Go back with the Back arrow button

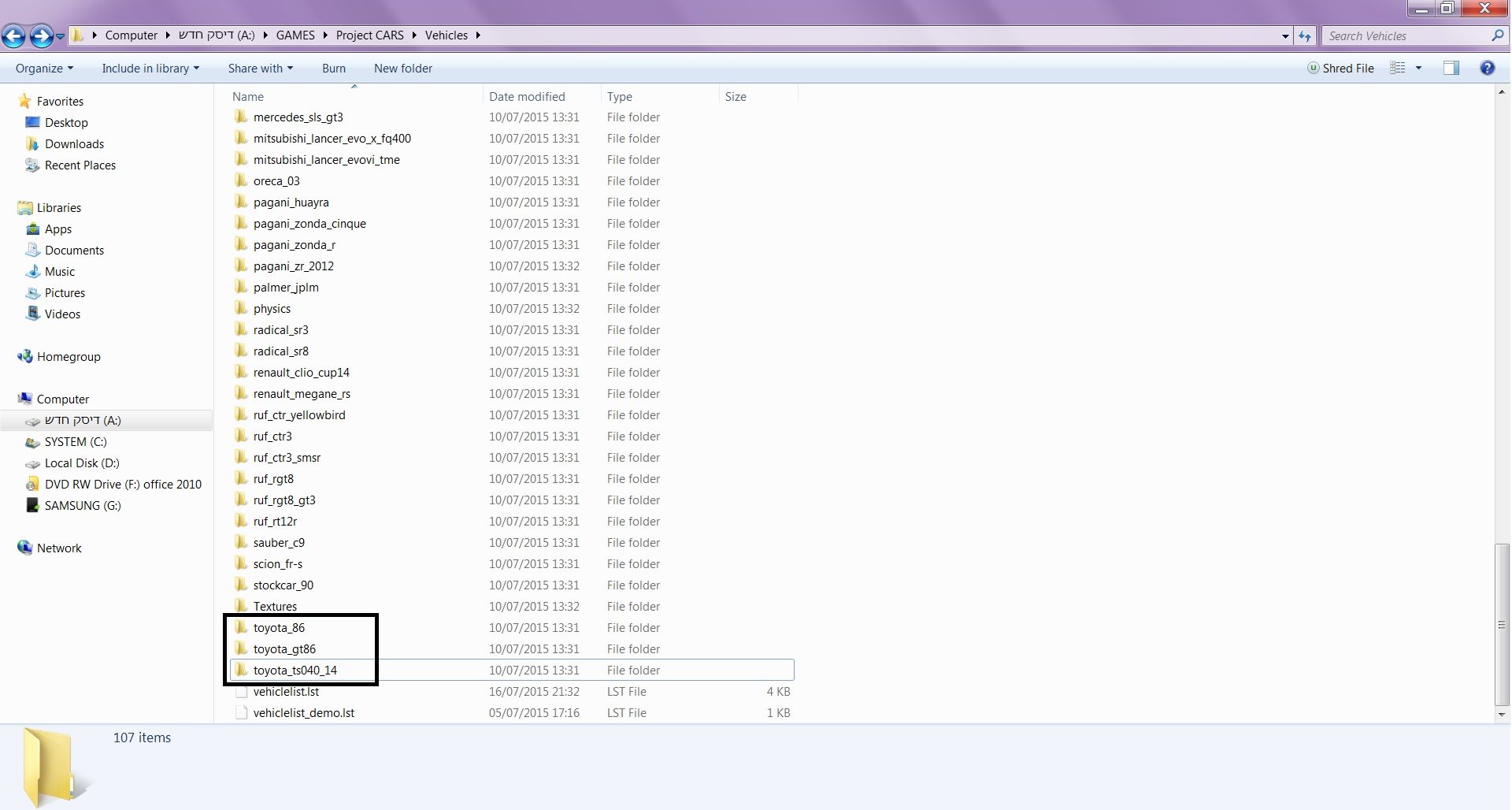(13, 35)
